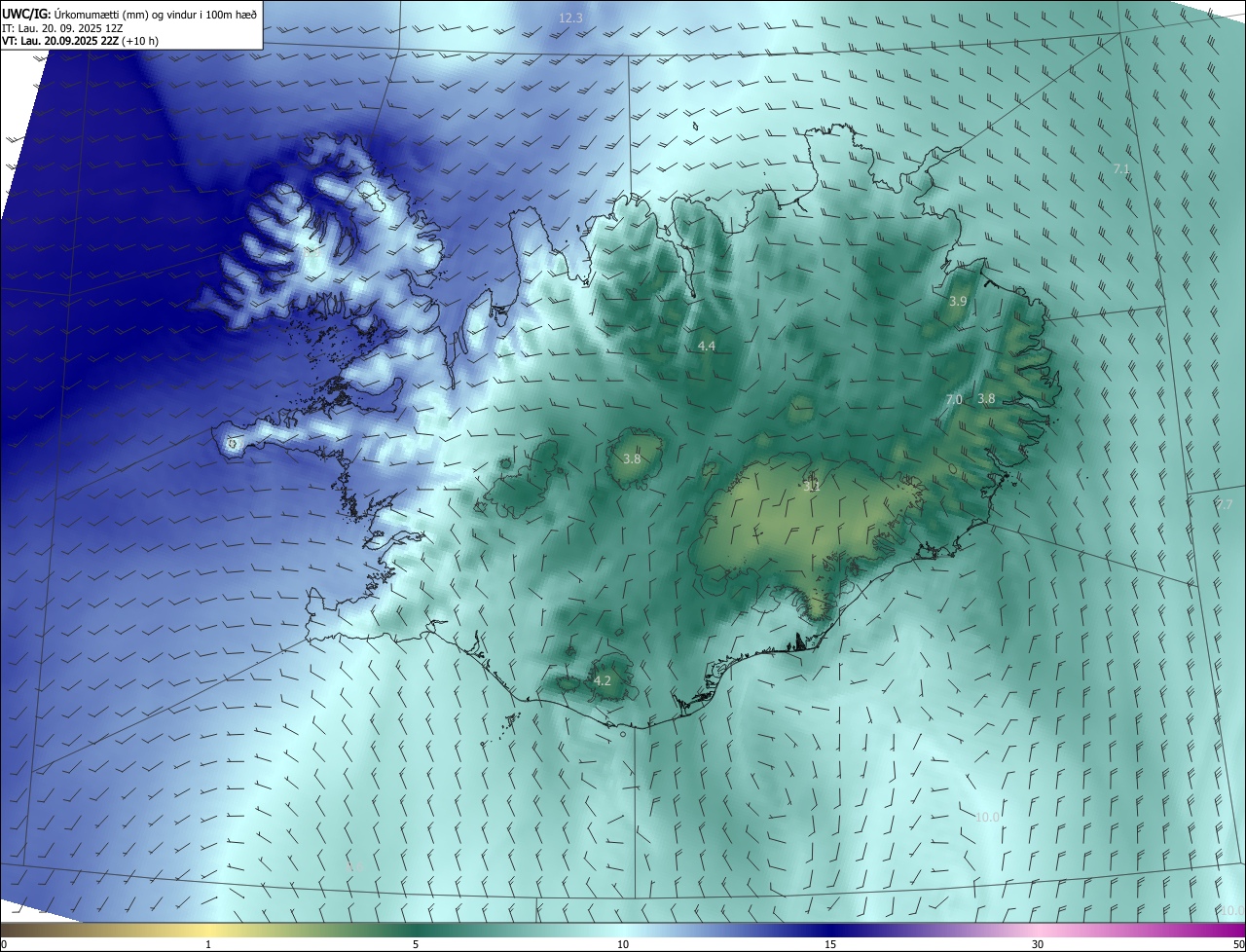The width and height of the screenshot is (1246, 952).
Task: Click the 12.3 value label on the map
Action: click(x=570, y=18)
